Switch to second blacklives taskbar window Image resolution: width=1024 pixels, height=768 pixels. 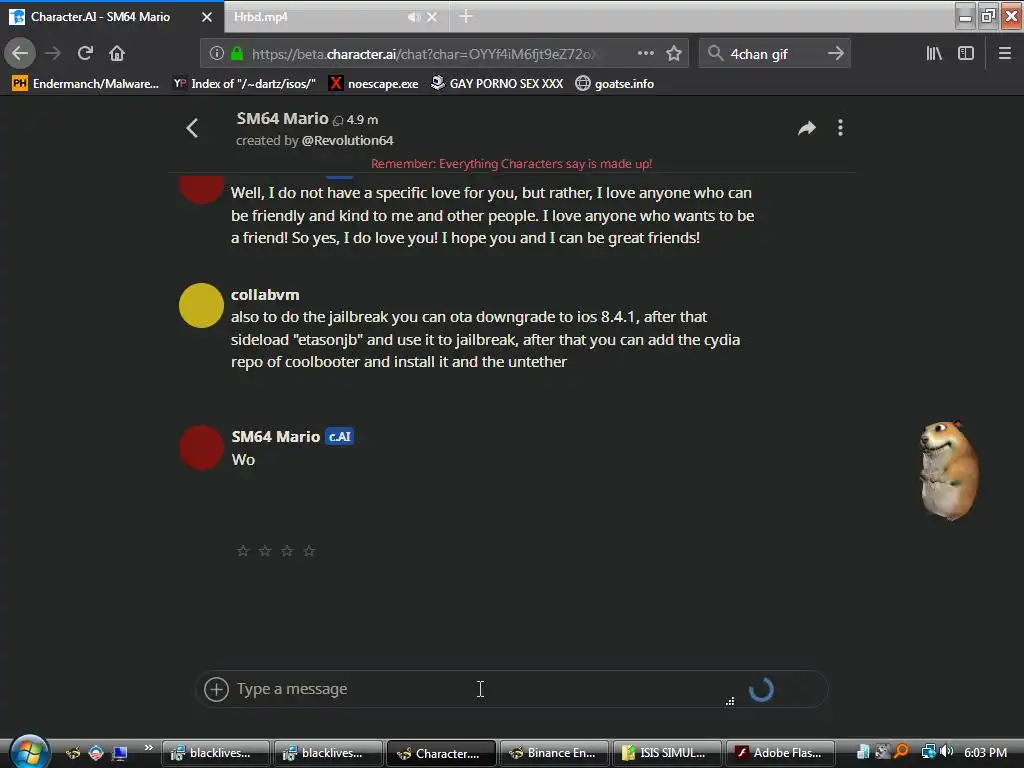coord(328,753)
